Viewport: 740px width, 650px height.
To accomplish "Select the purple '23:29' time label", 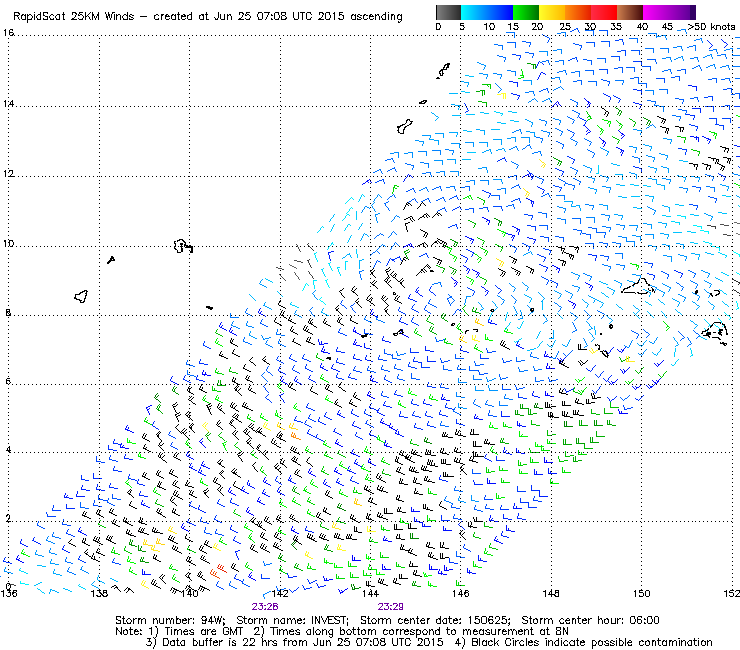I will coord(390,607).
